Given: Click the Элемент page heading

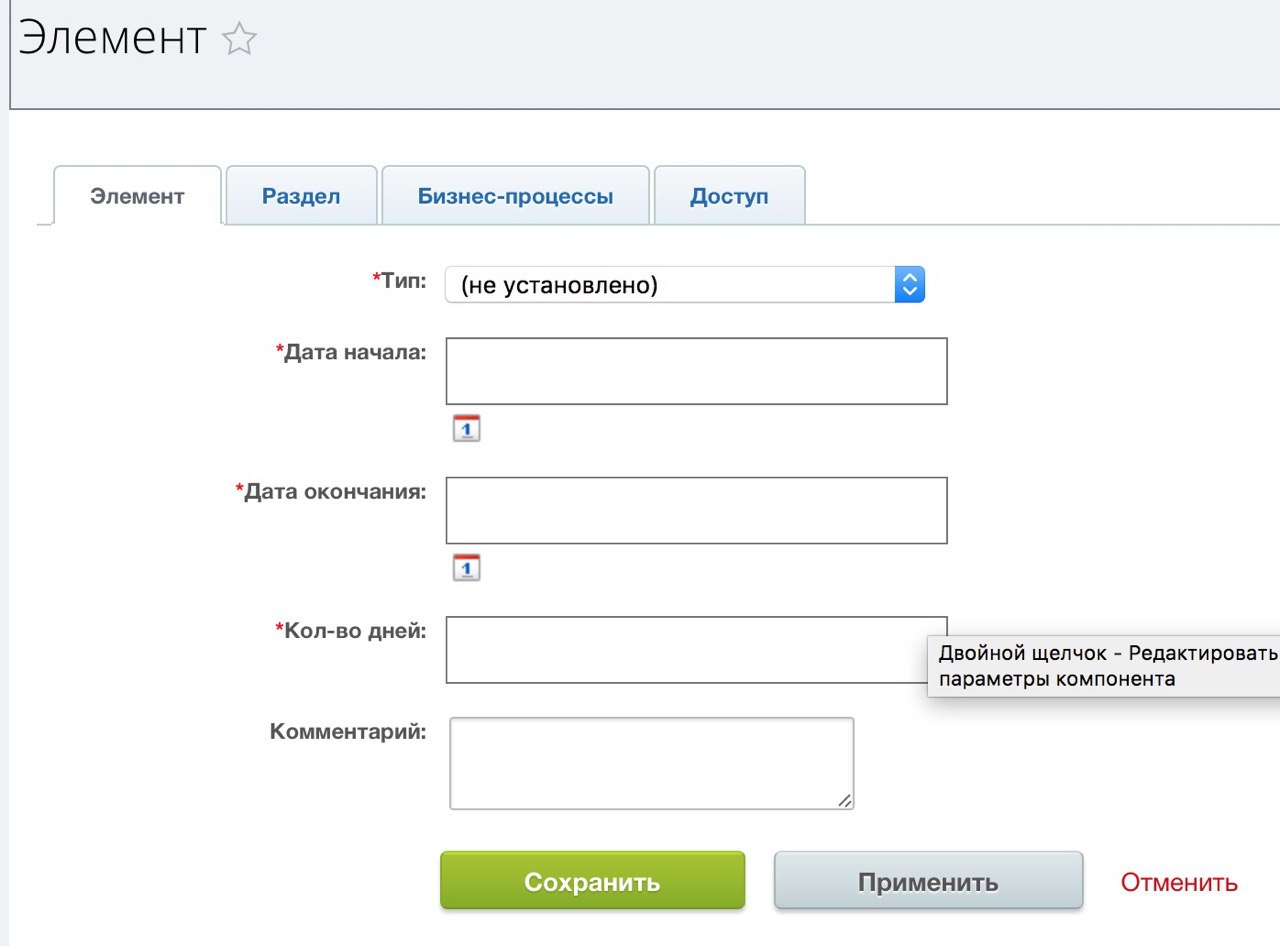Looking at the screenshot, I should click(112, 39).
